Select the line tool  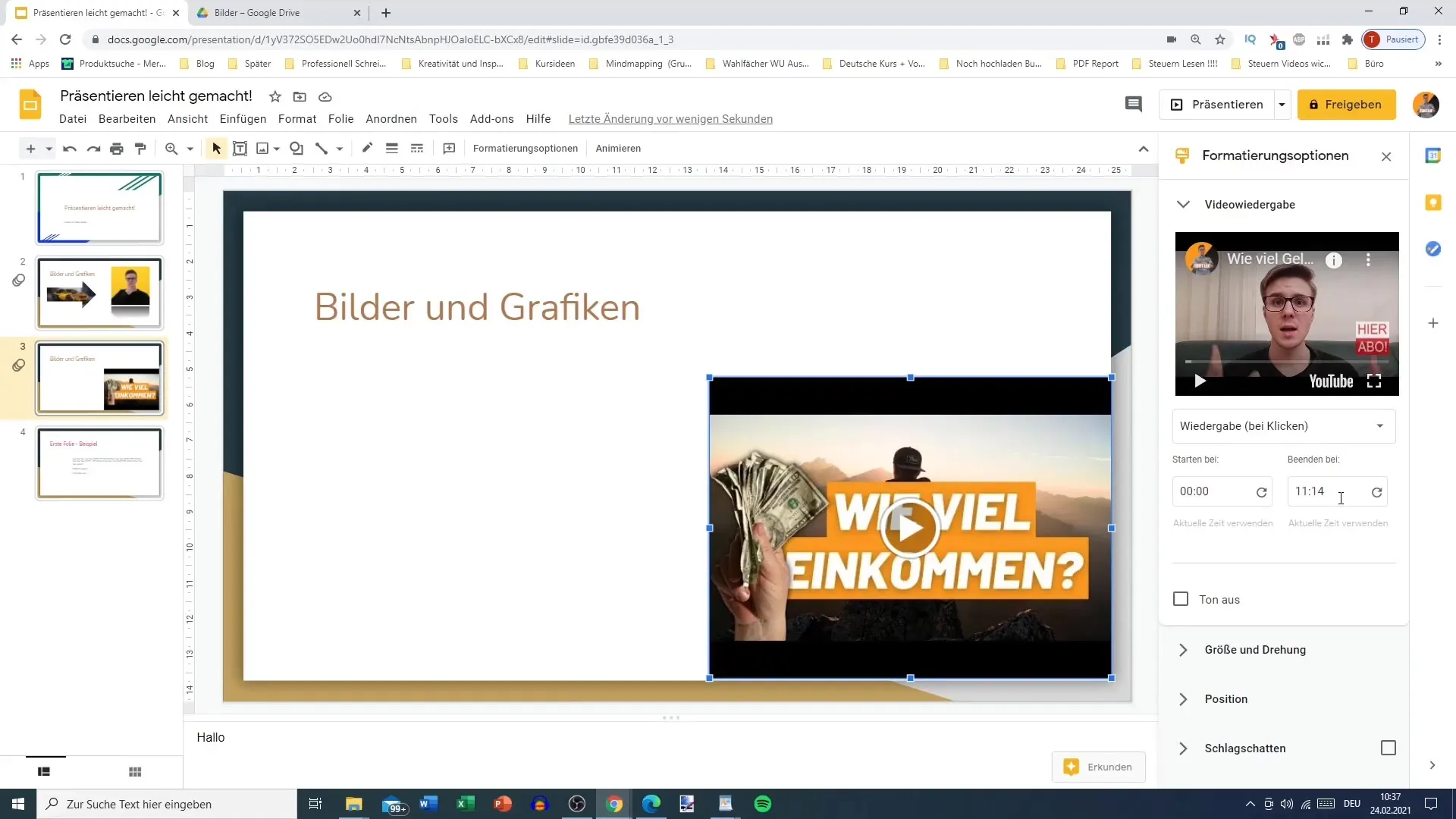322,149
